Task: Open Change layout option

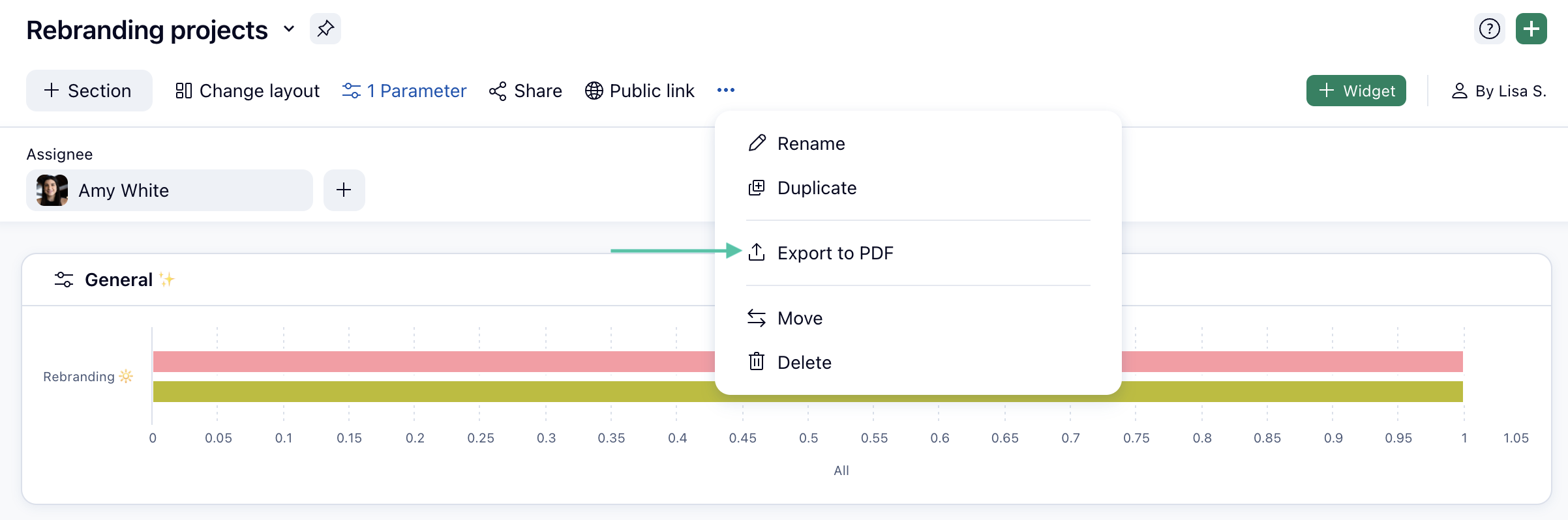Action: click(x=248, y=91)
